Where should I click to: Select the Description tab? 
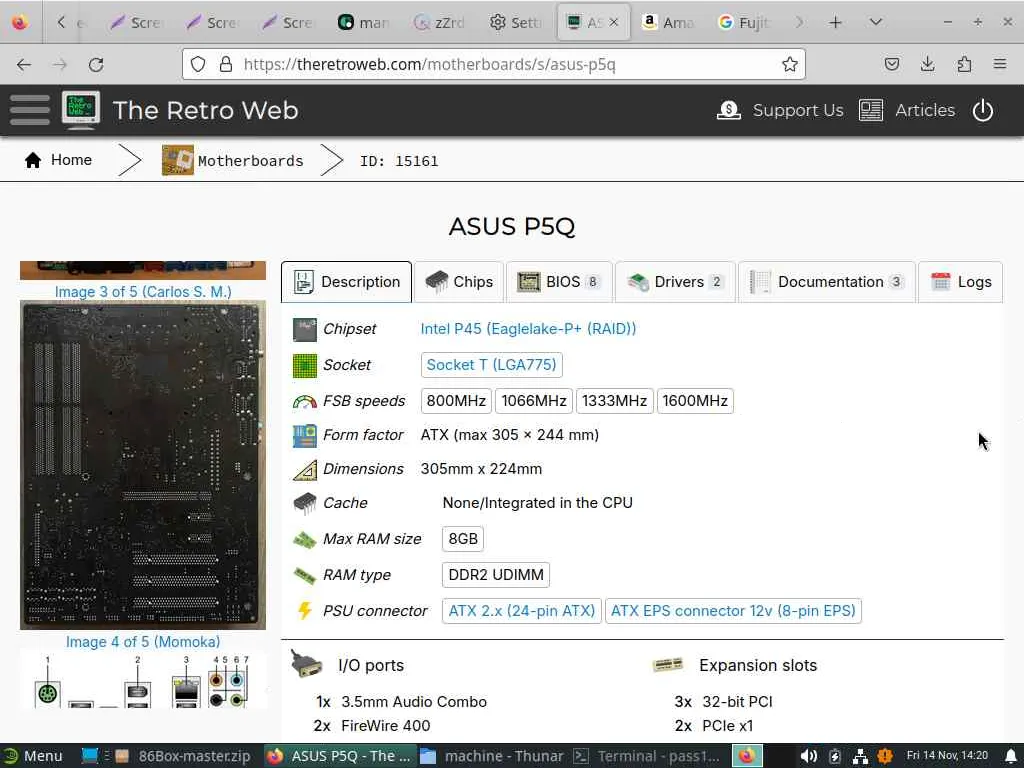click(x=346, y=281)
